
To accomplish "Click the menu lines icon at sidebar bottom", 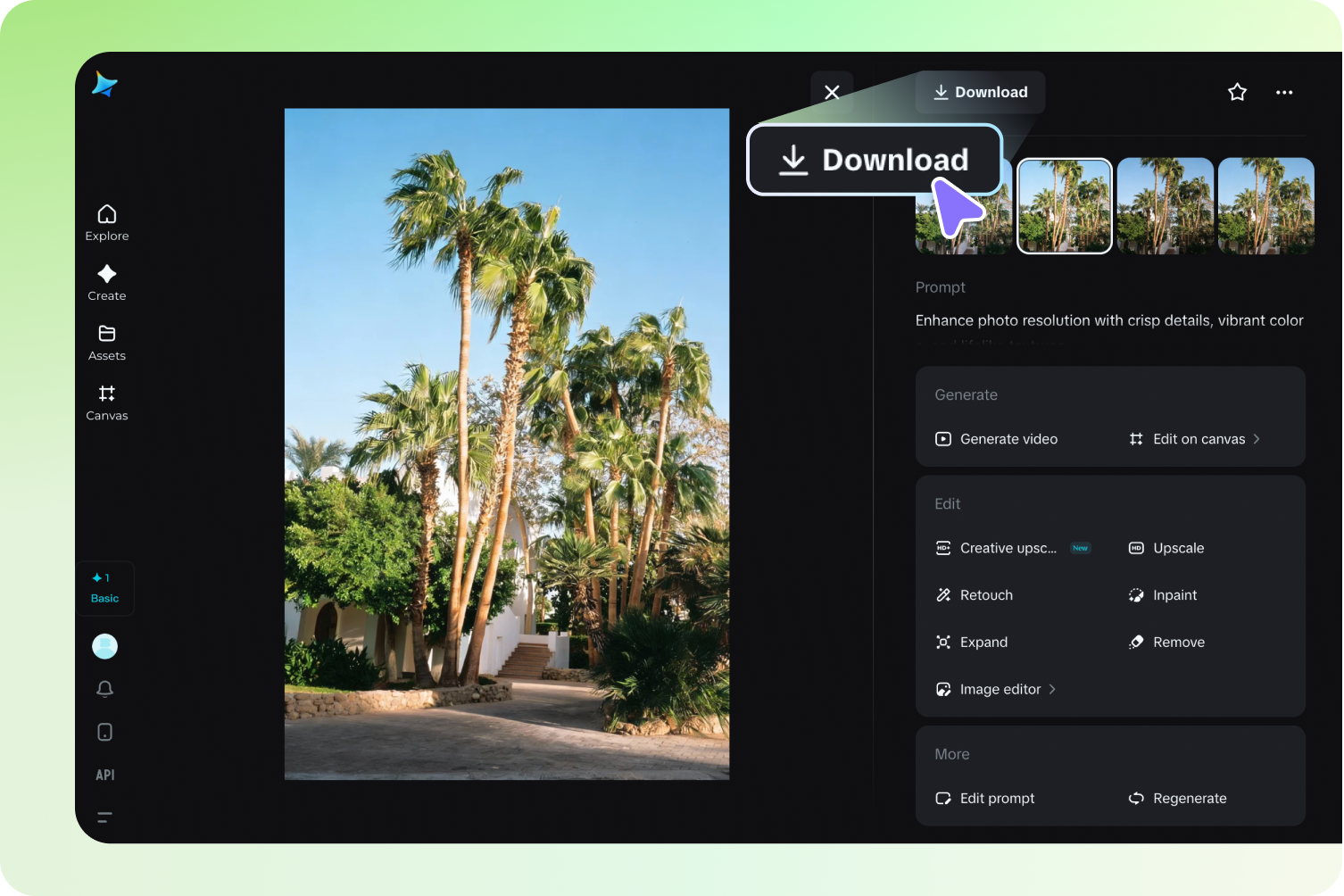I will 104,817.
